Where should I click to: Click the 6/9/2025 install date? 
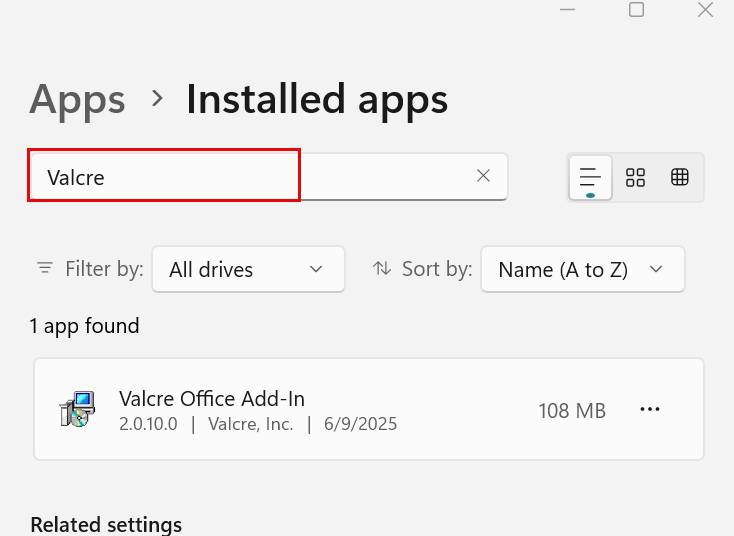[360, 424]
